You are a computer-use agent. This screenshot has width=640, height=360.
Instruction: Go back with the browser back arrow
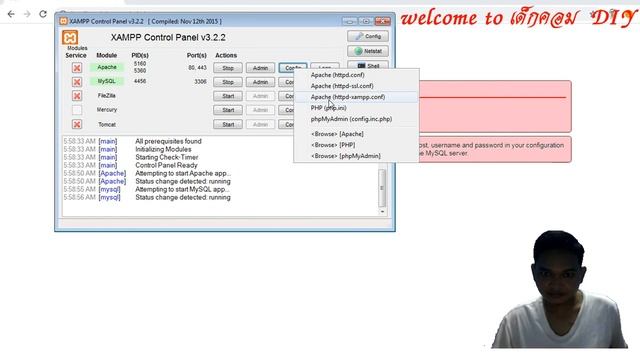tap(11, 14)
